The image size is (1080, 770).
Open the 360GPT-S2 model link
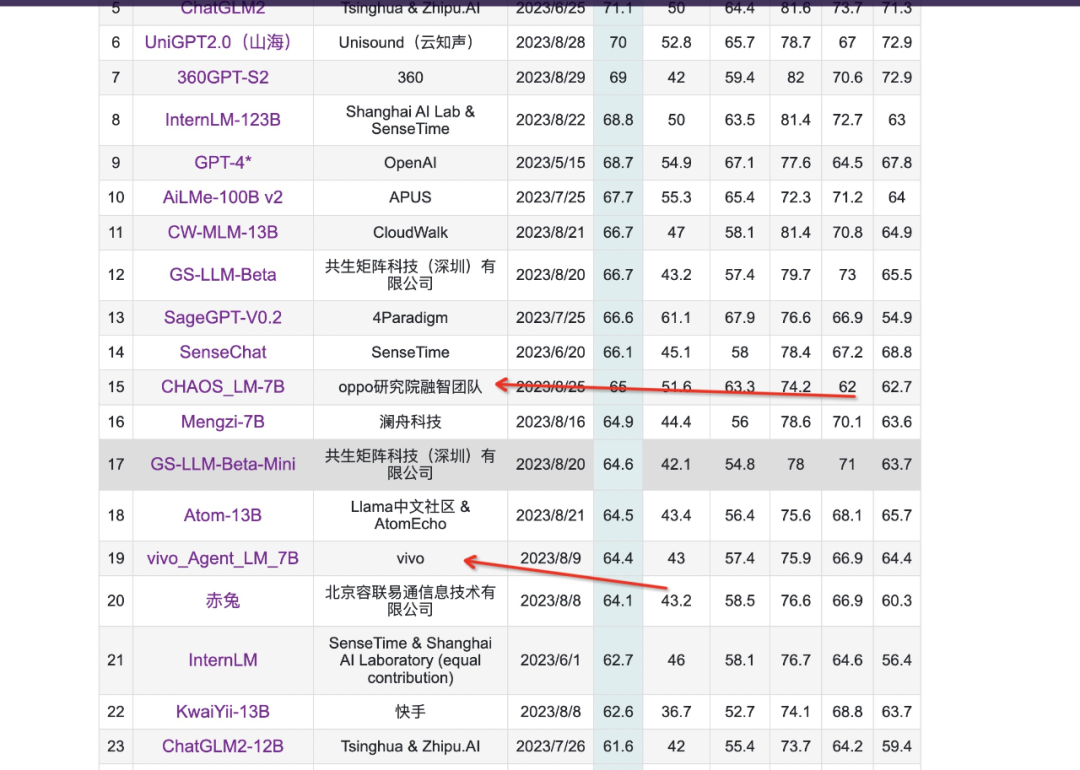[x=222, y=78]
